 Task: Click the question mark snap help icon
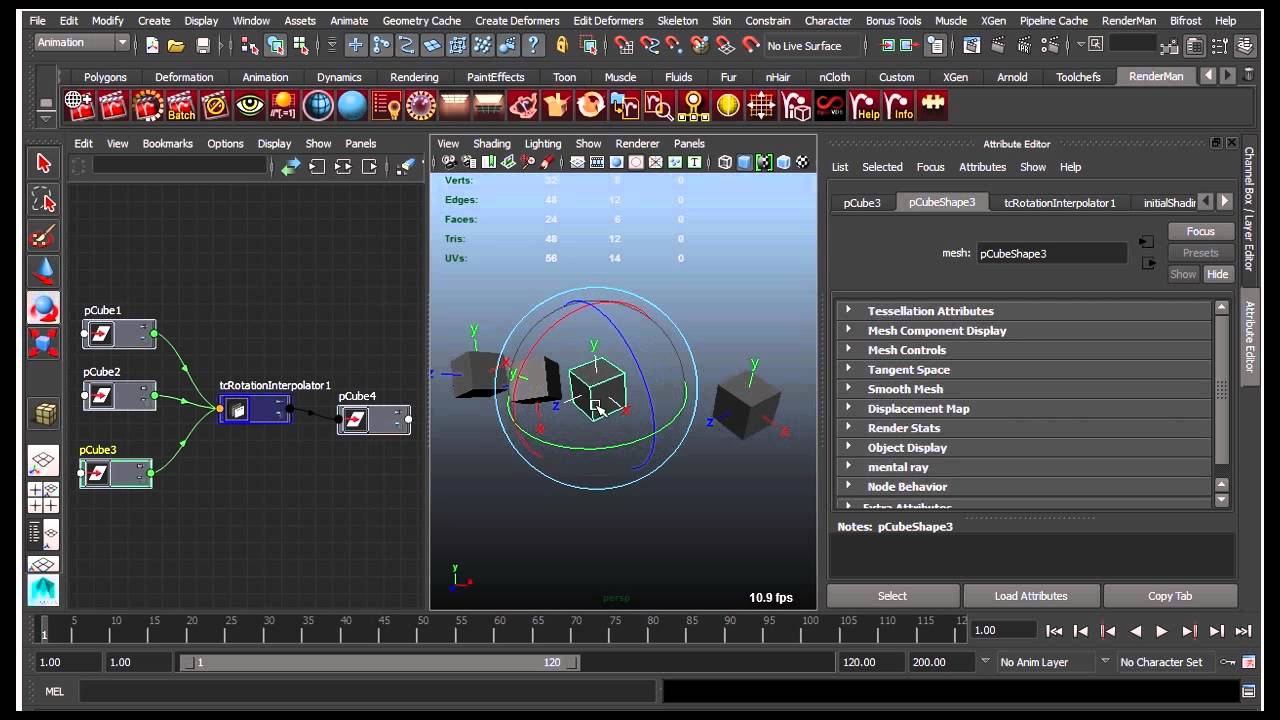click(534, 45)
